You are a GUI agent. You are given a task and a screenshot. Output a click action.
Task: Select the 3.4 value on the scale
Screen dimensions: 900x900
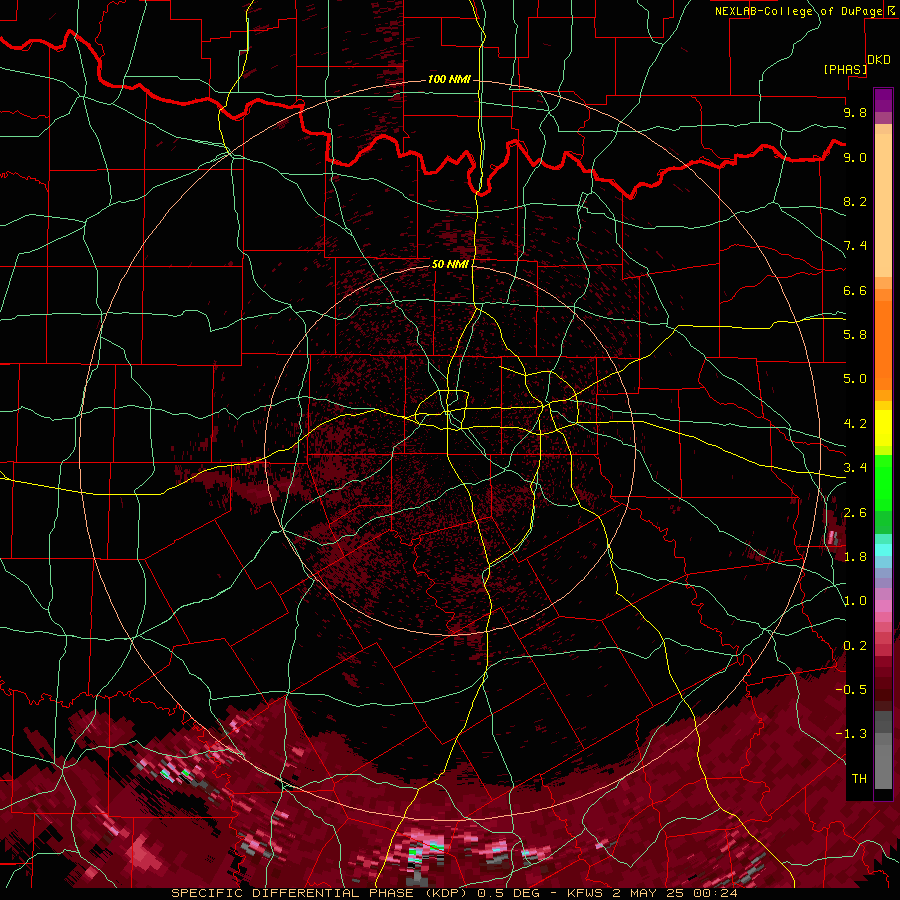coord(855,468)
